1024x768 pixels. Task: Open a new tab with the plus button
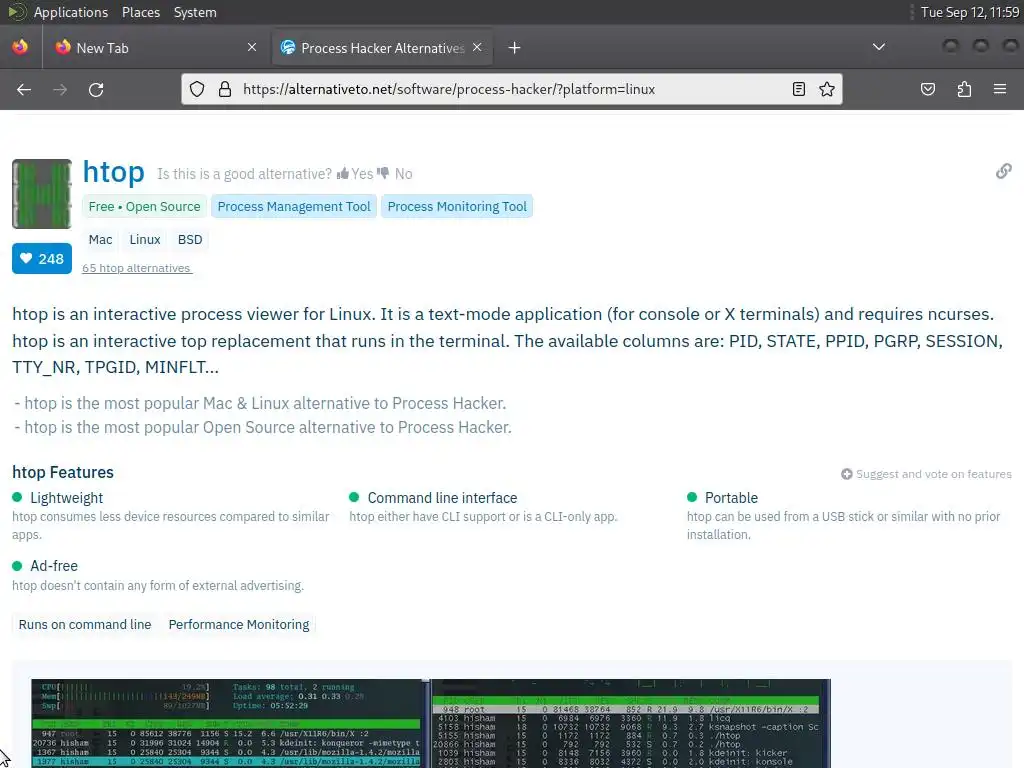click(515, 48)
